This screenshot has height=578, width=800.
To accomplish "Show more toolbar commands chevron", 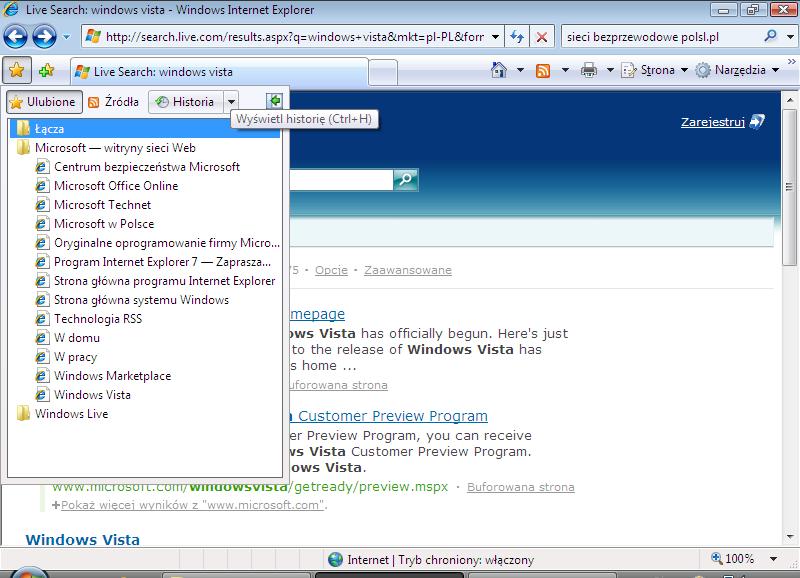I will point(791,62).
